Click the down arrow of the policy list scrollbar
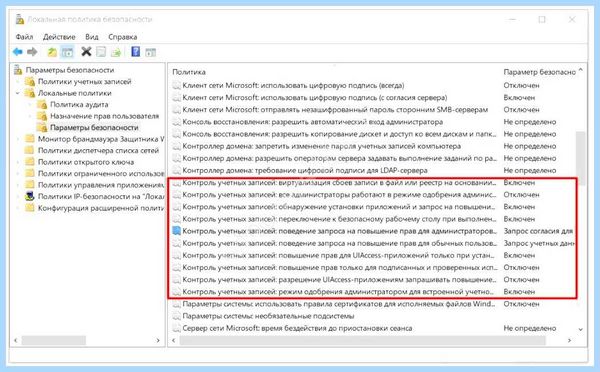The image size is (600, 372). pos(580,329)
